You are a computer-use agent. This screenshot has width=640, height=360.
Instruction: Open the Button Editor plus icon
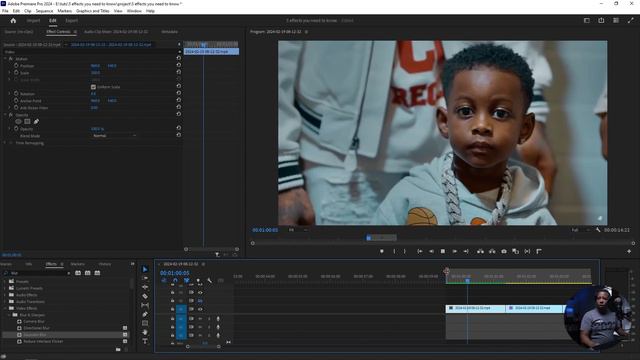629,251
